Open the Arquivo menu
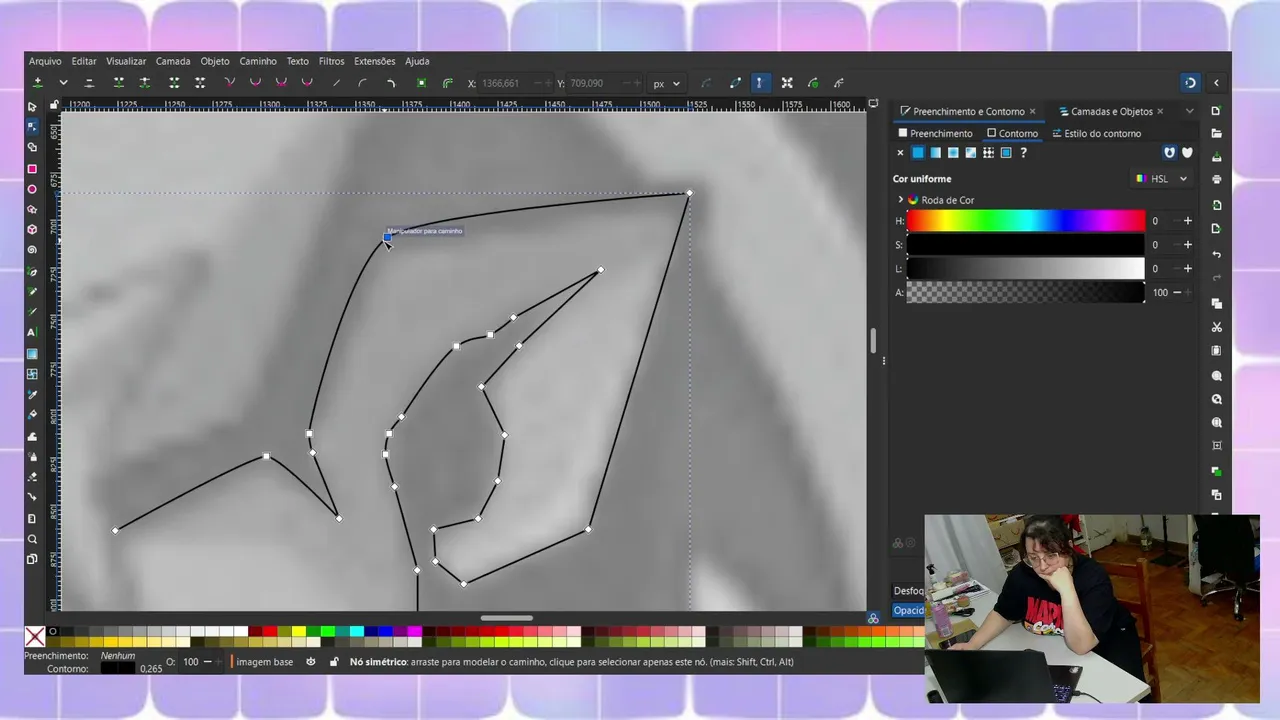 coord(45,61)
